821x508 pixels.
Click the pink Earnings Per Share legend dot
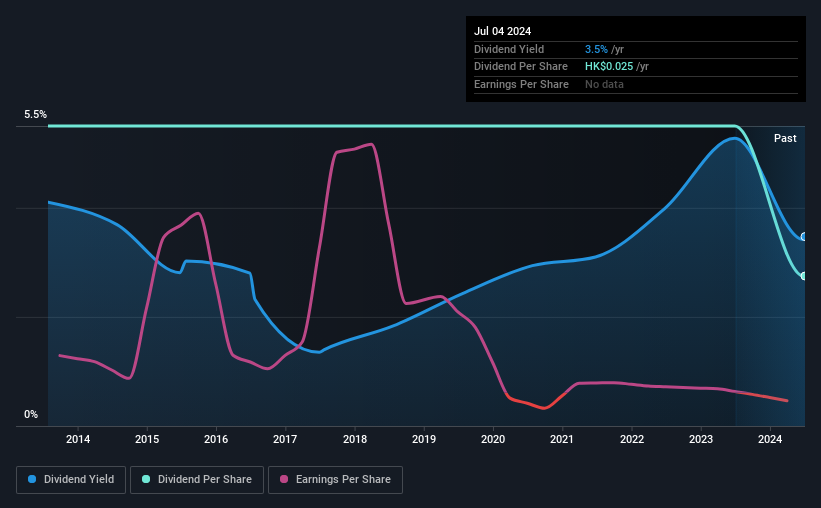[x=284, y=479]
